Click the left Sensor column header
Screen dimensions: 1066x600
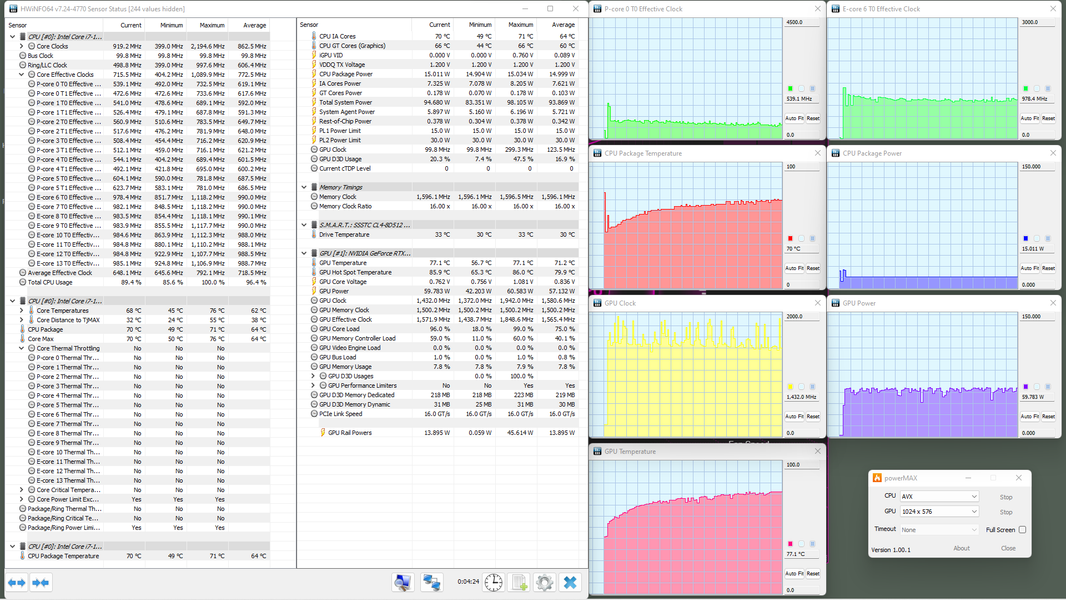pos(55,25)
